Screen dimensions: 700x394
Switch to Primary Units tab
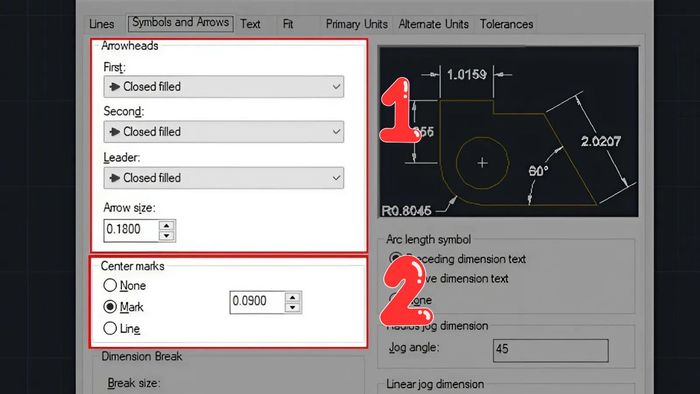(357, 24)
